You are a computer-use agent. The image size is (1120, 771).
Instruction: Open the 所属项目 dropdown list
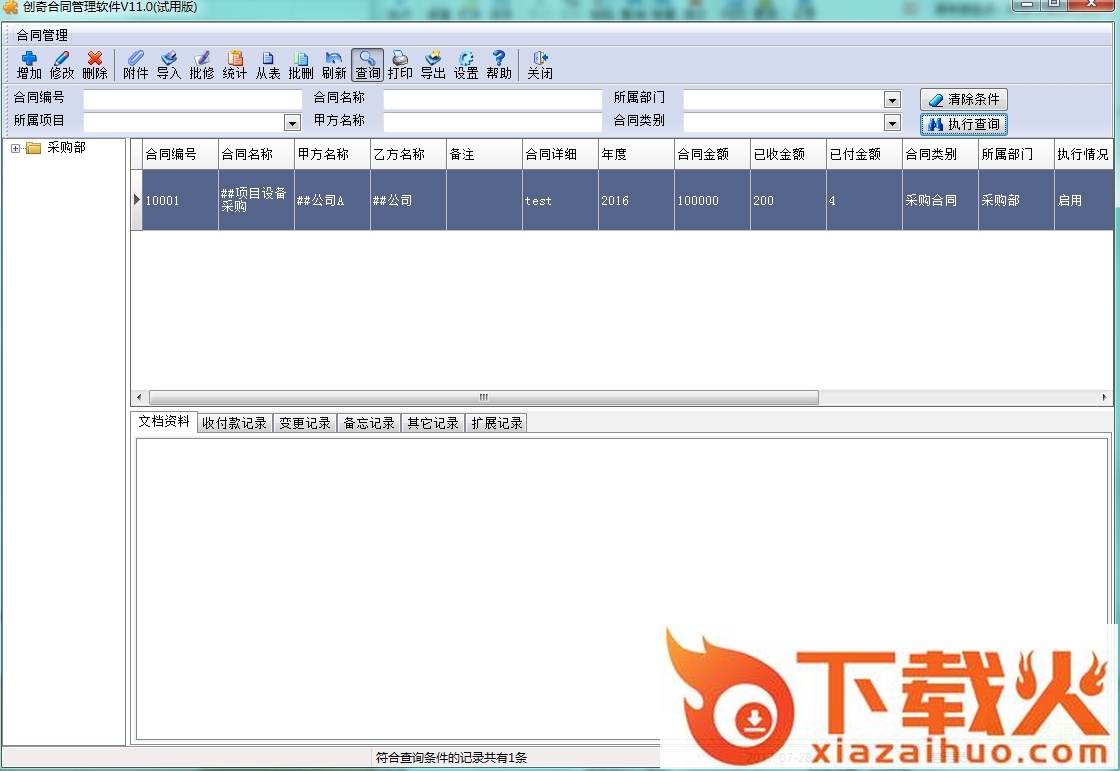(x=292, y=123)
